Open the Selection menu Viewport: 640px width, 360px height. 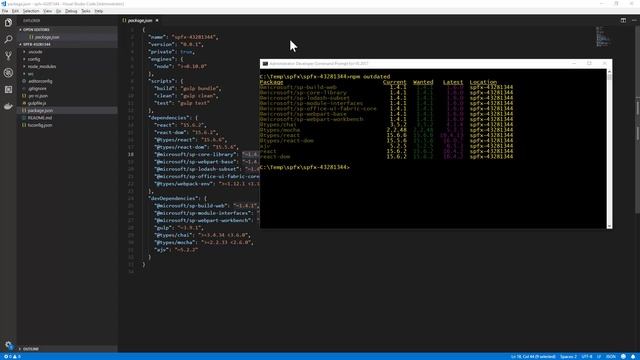click(31, 11)
